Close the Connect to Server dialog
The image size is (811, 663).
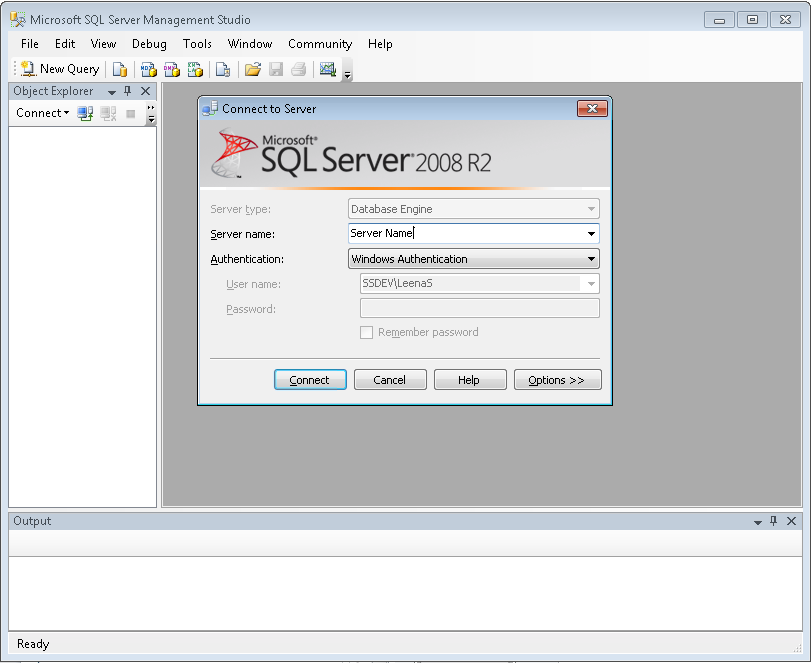(x=592, y=109)
